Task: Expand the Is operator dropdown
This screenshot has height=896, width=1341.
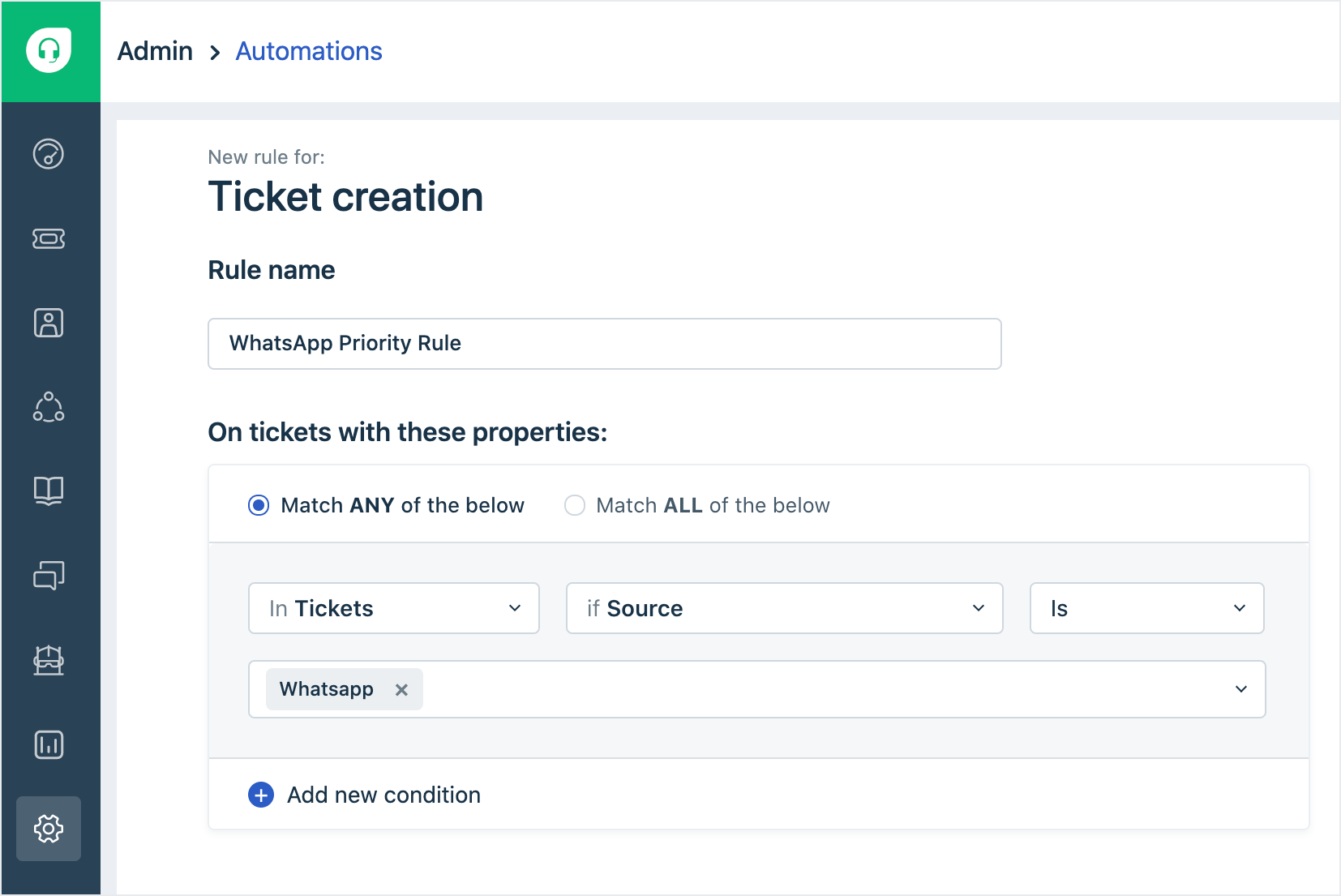Action: point(1146,608)
